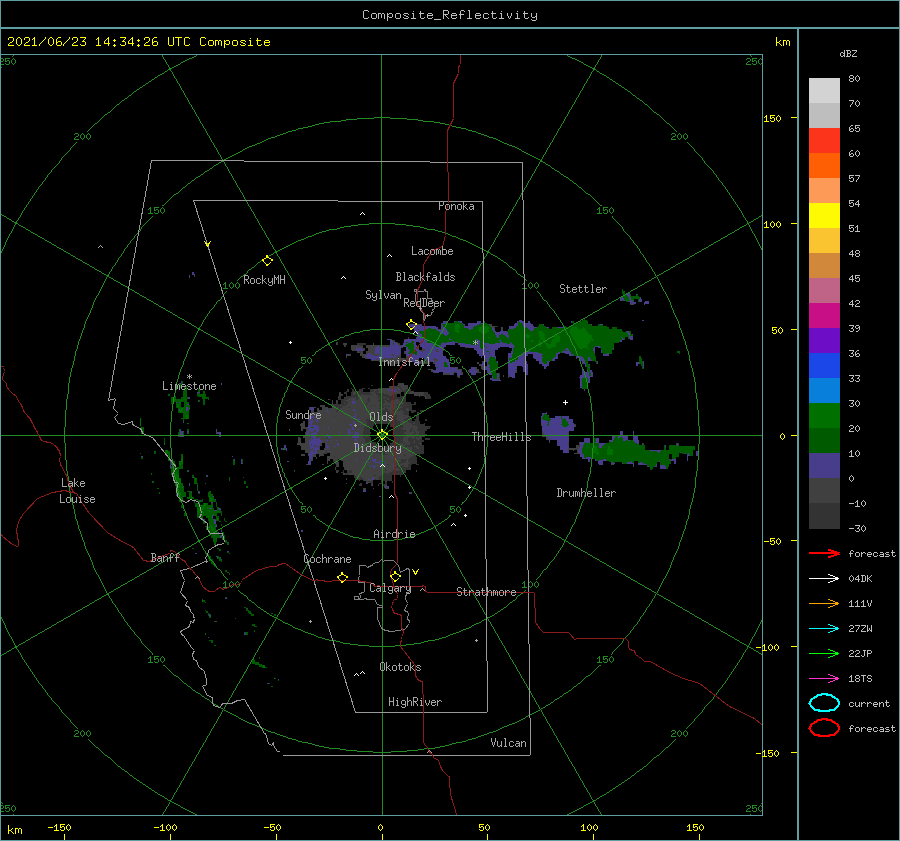Click the magenta 18TS arrow in legend

click(x=824, y=679)
